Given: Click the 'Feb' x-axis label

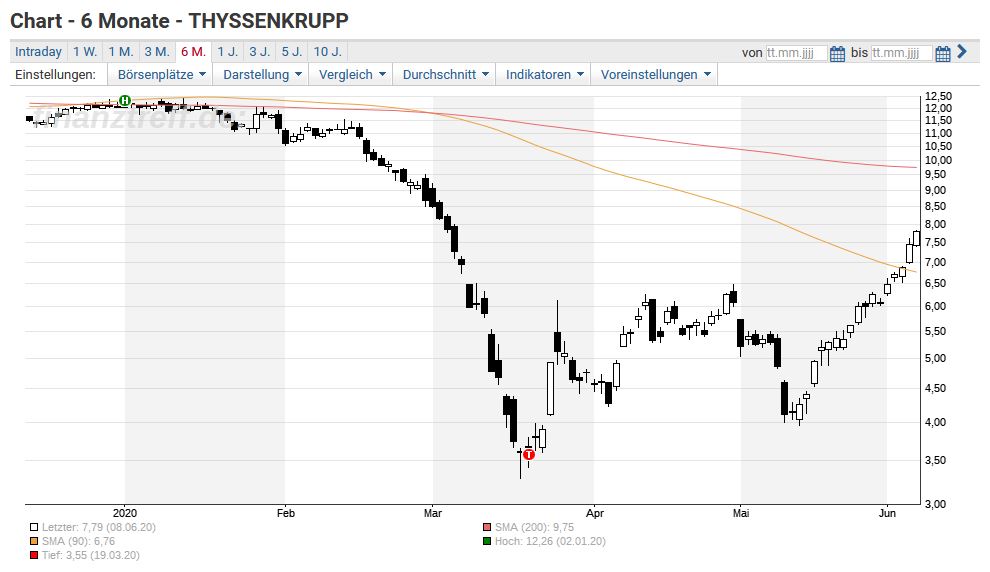Looking at the screenshot, I should tap(286, 513).
